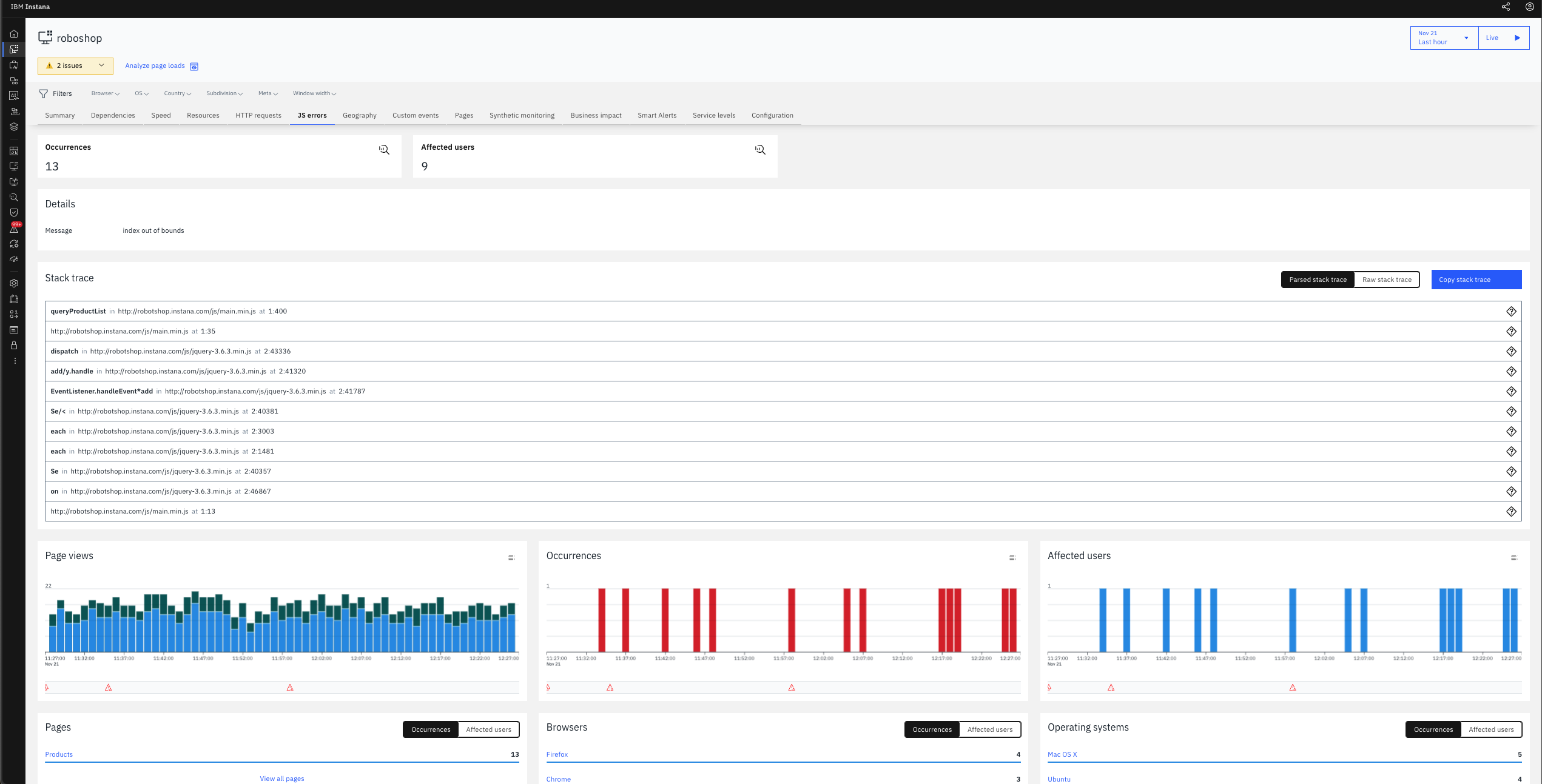Go to the home icon in sidebar
This screenshot has width=1542, height=784.
14,34
